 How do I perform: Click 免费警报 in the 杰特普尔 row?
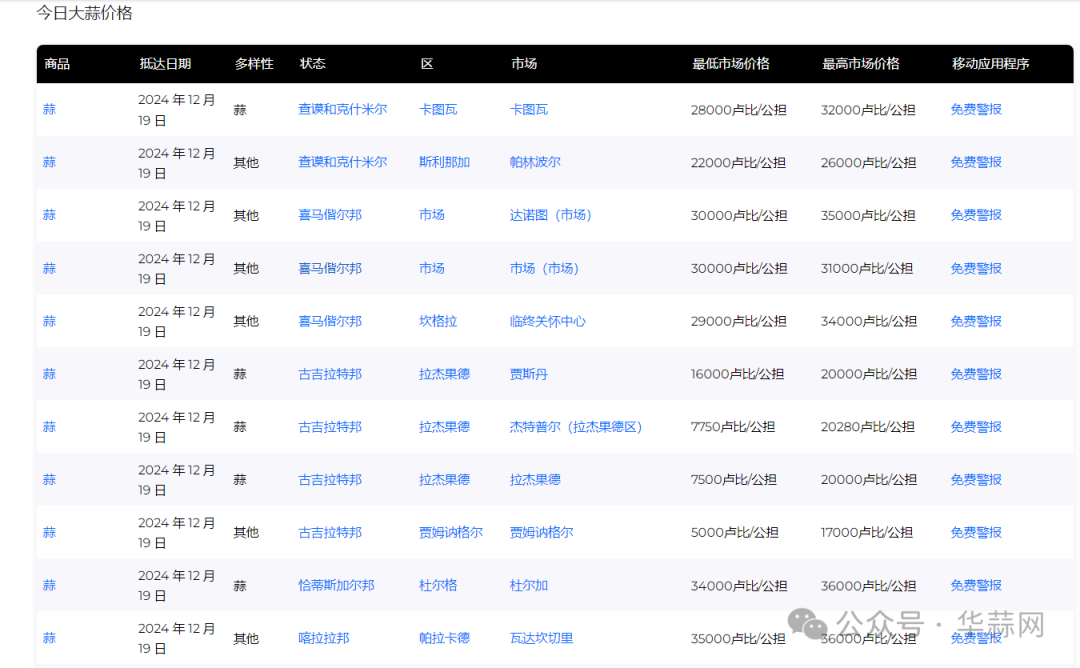click(x=976, y=427)
